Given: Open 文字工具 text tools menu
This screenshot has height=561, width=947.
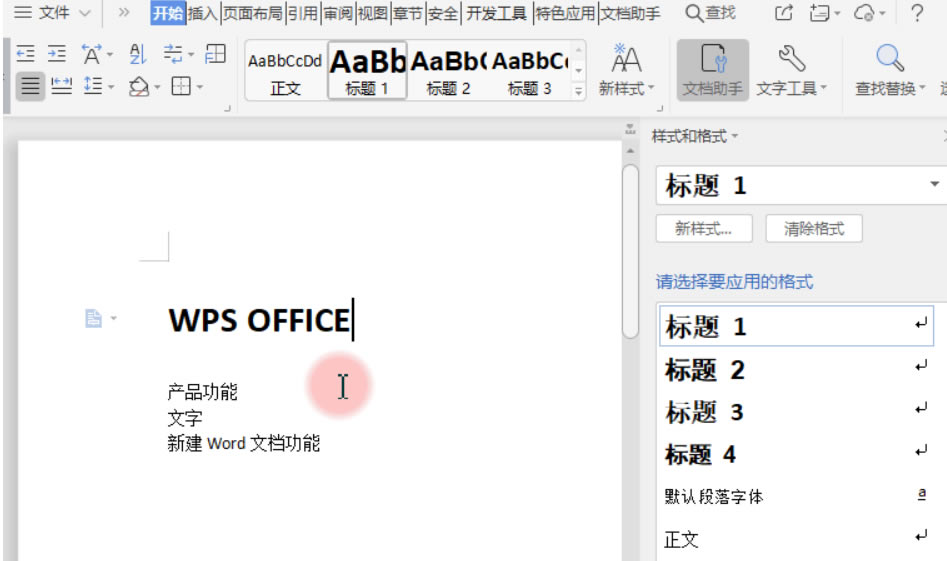Looking at the screenshot, I should [x=791, y=69].
